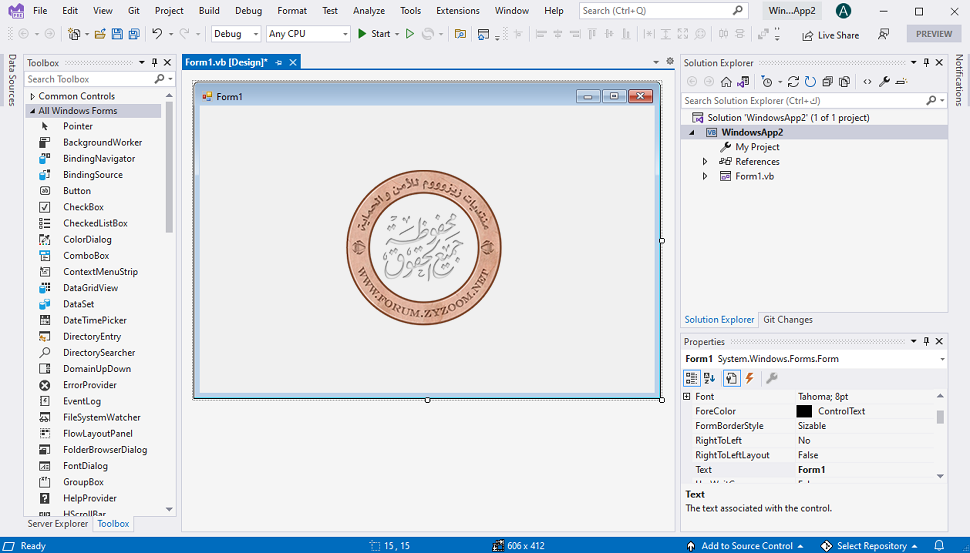Click the Undo arrow icon
This screenshot has height=553, width=970.
click(x=157, y=34)
